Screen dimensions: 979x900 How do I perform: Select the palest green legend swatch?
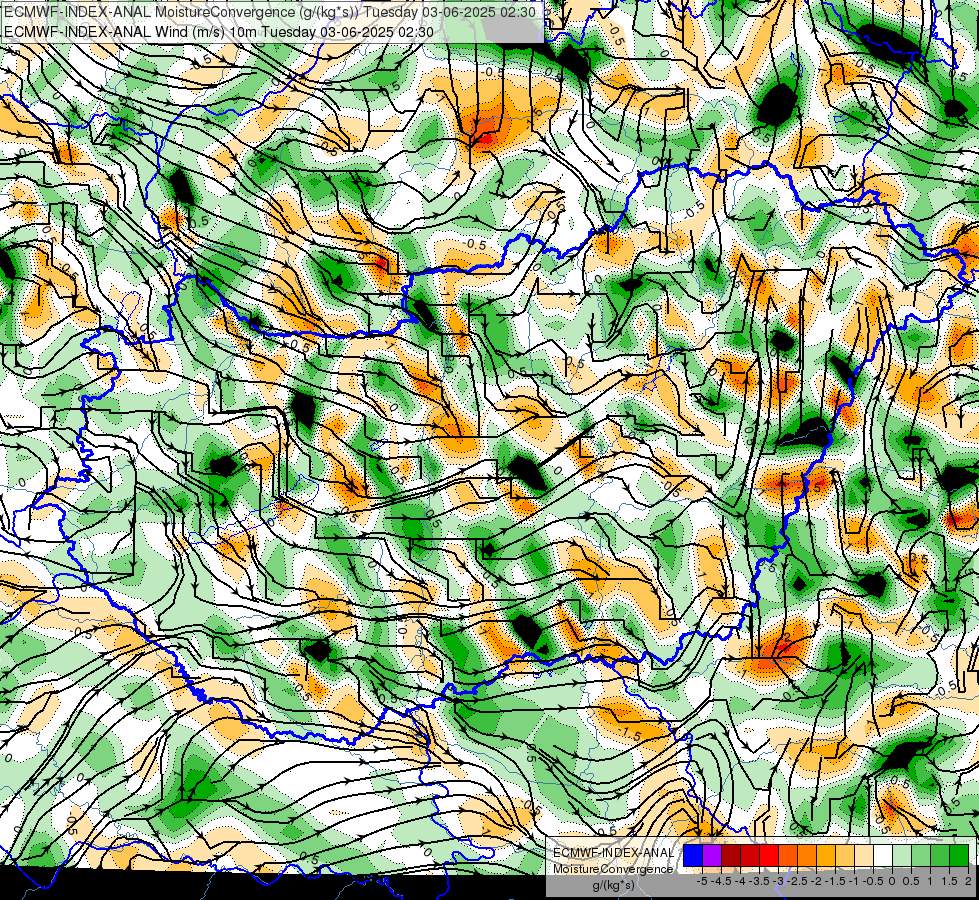pos(902,855)
